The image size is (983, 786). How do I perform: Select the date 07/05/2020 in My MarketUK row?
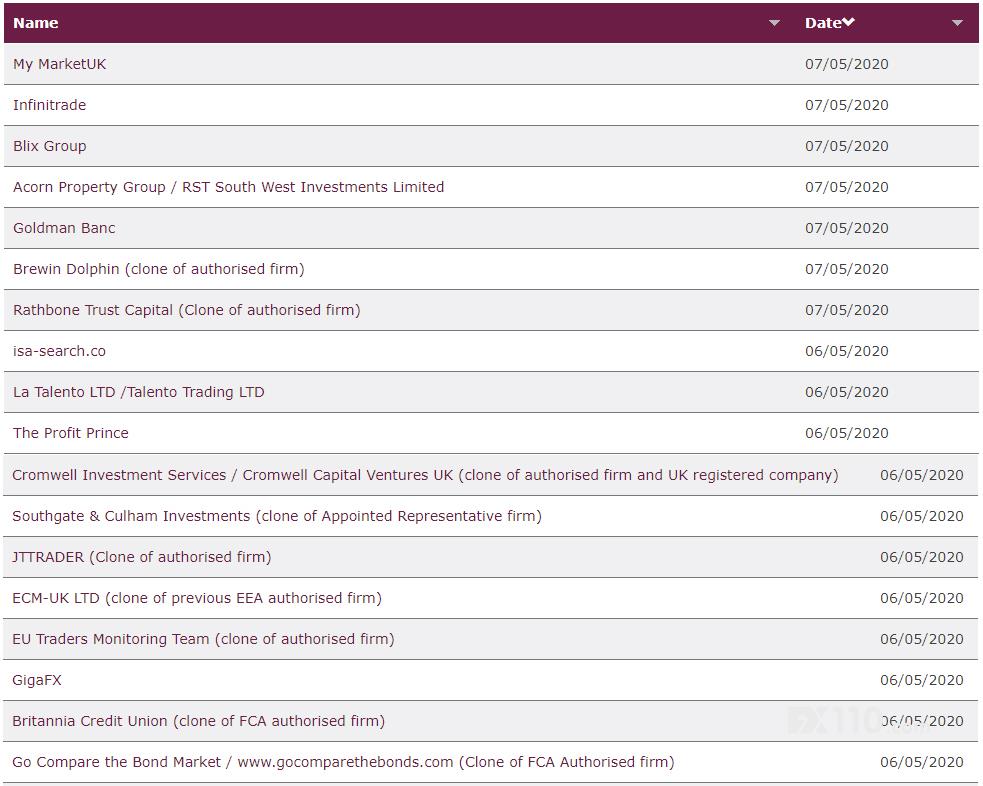[846, 64]
